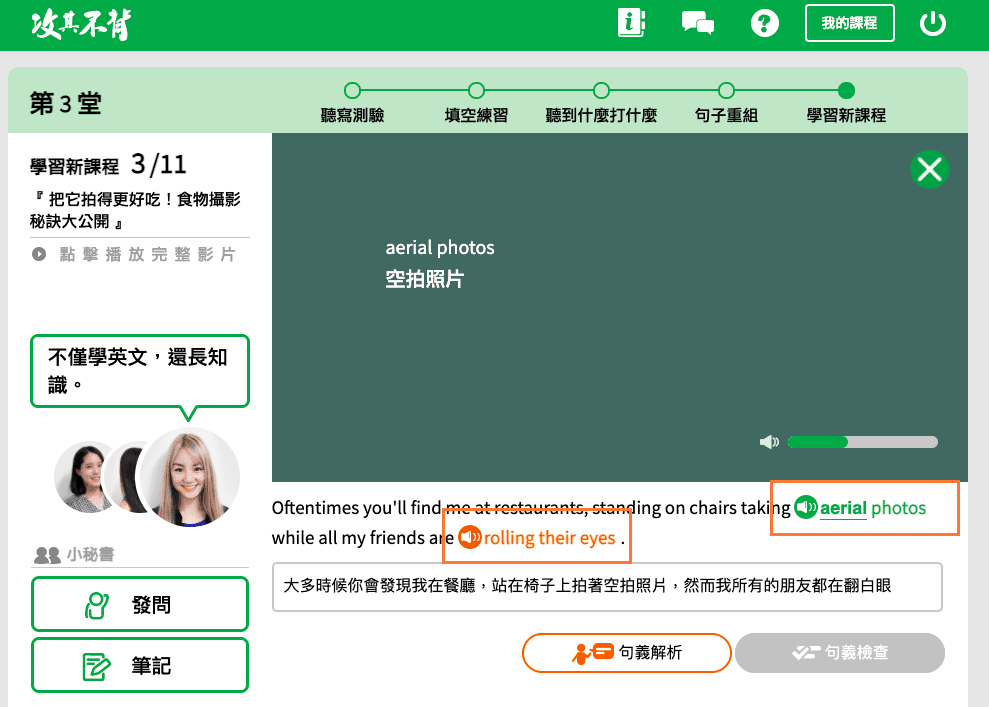Click the help question mark icon
This screenshot has width=989, height=707.
click(x=764, y=23)
